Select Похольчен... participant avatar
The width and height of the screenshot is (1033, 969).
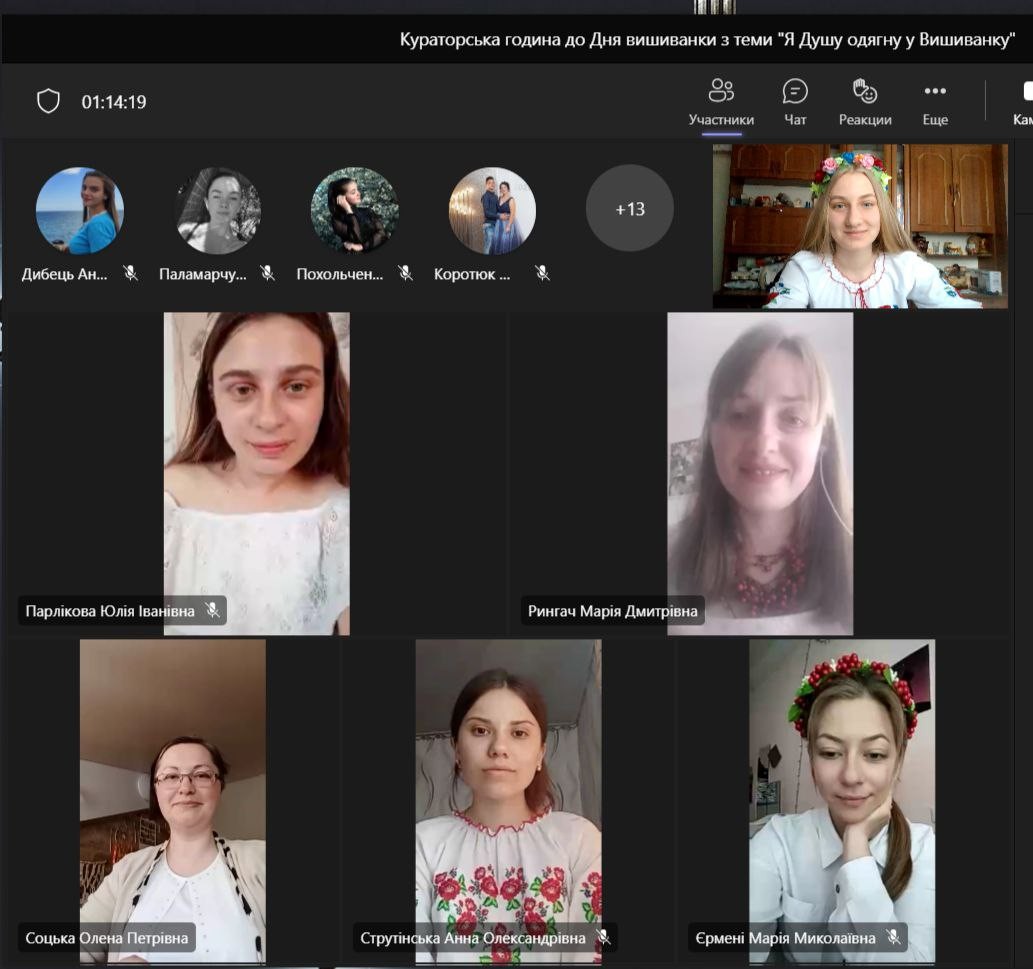[354, 210]
